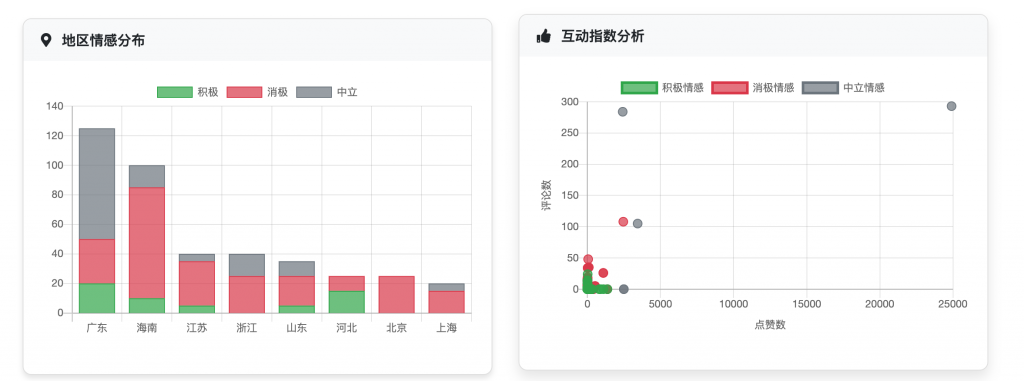Click the 评论数 axis title
The image size is (1024, 381).
(546, 195)
